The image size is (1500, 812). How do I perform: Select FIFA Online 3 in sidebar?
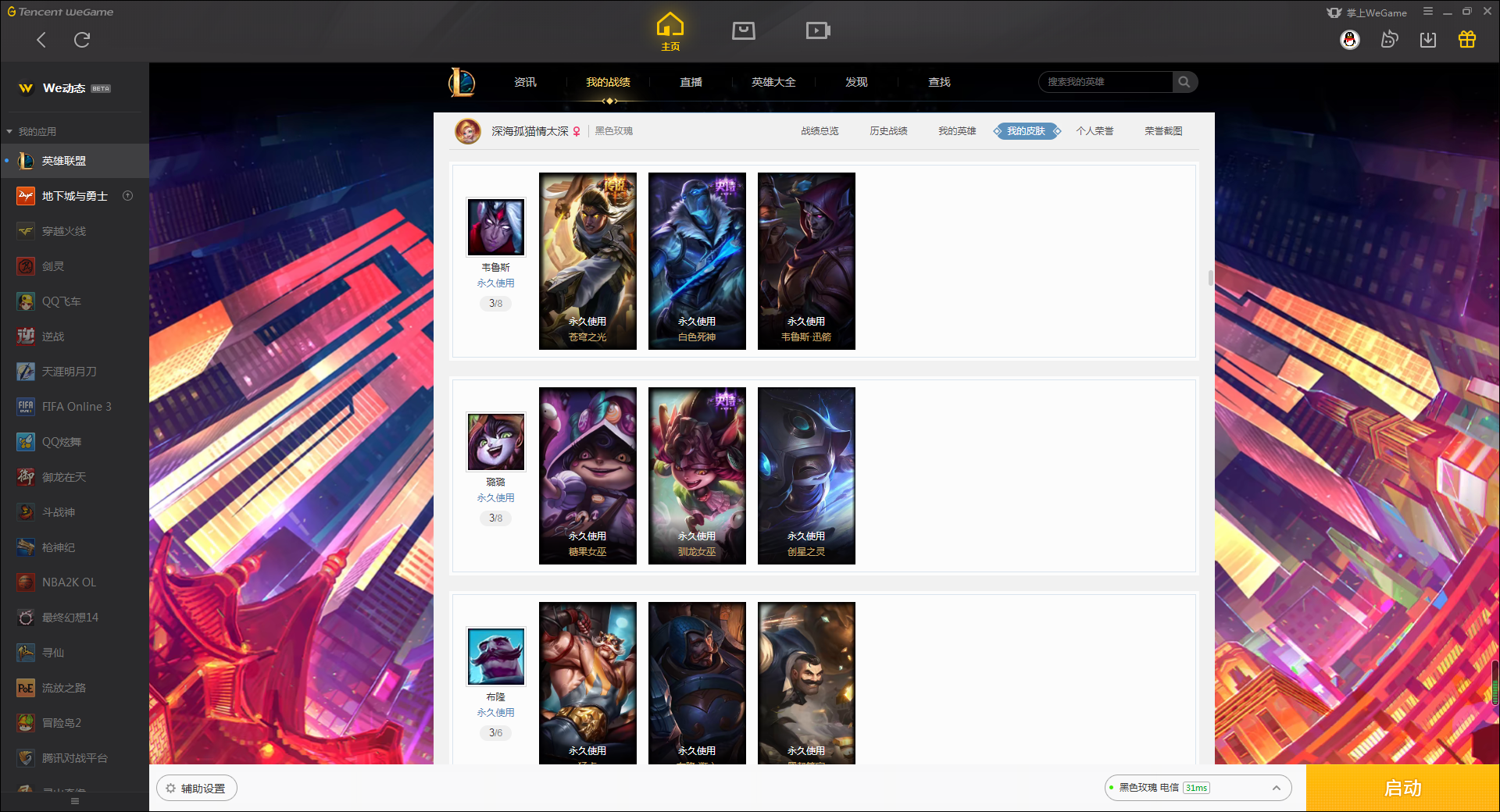pyautogui.click(x=74, y=407)
